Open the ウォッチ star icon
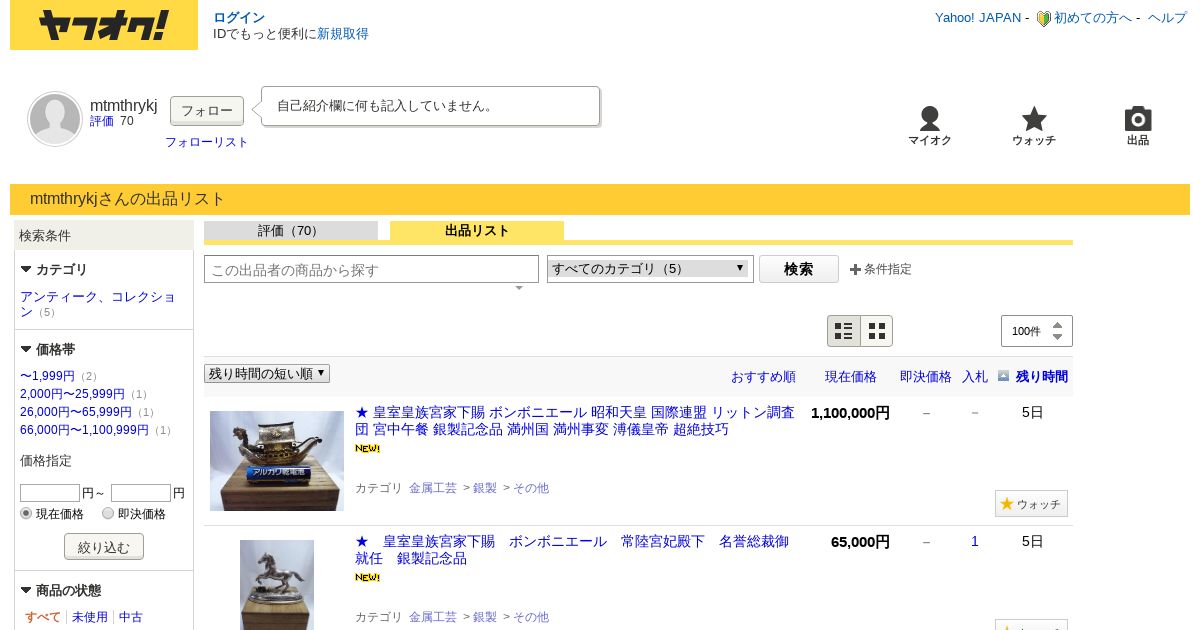This screenshot has width=1200, height=630. (x=1034, y=118)
